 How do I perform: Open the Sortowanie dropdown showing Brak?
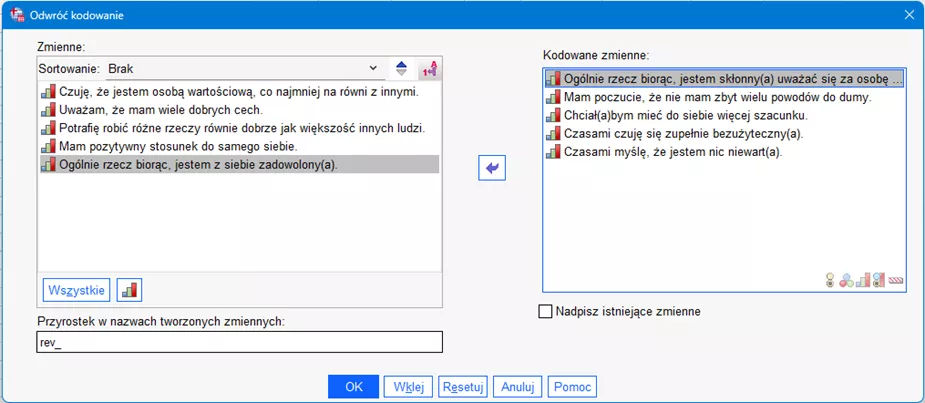coord(245,68)
